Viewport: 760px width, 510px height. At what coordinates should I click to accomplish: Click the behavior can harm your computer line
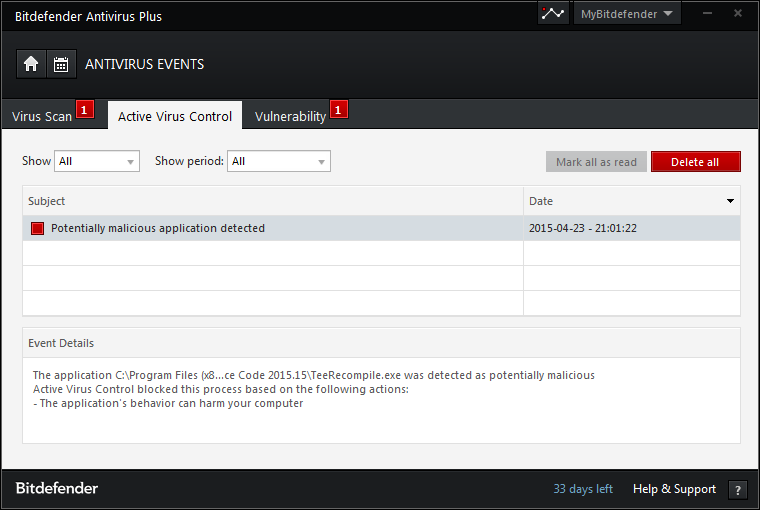tap(168, 403)
